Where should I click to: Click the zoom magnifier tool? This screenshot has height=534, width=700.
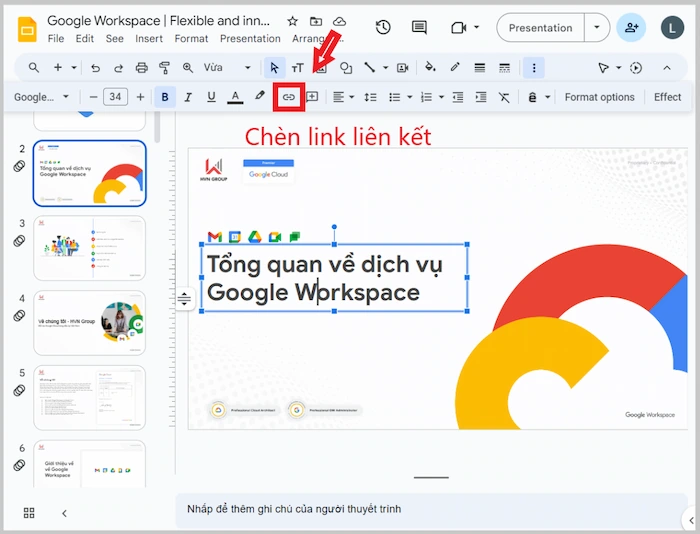click(x=188, y=68)
